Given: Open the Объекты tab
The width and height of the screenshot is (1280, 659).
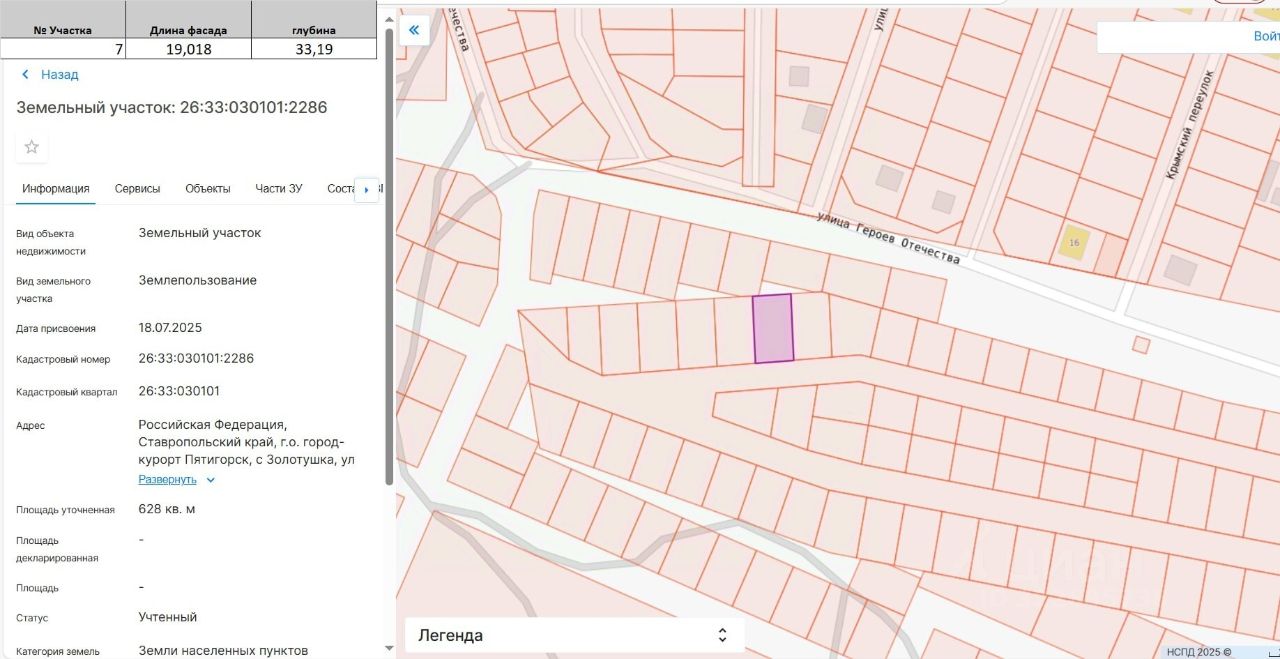Looking at the screenshot, I should tap(208, 189).
